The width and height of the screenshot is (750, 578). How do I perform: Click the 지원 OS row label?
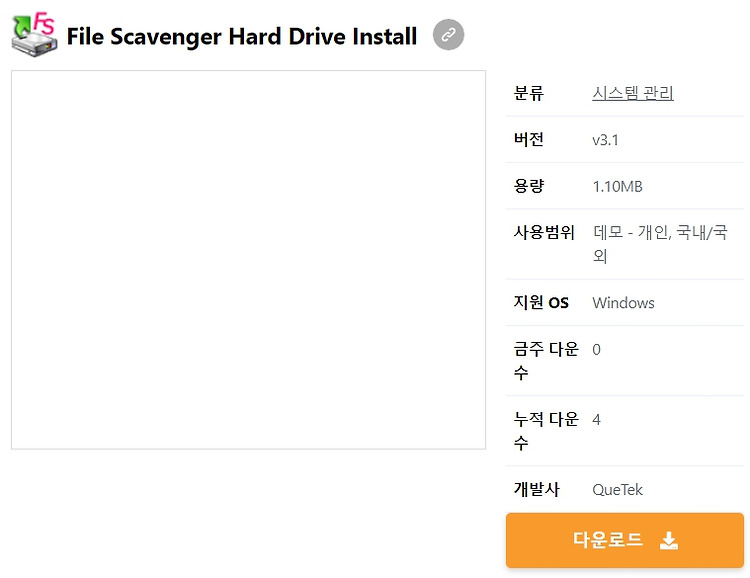tap(541, 302)
